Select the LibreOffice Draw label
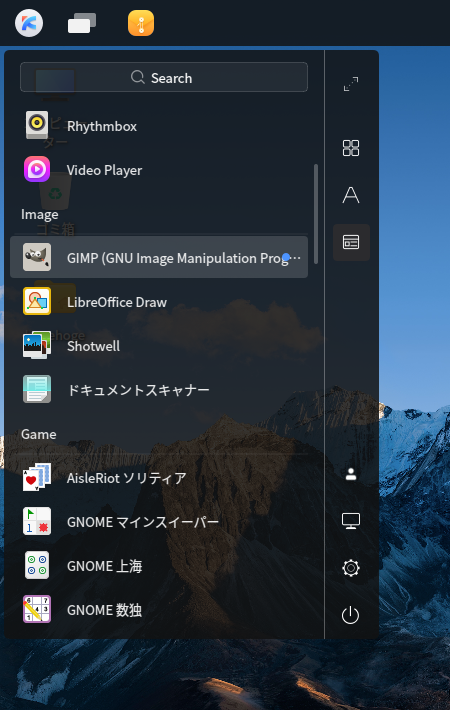Image resolution: width=450 pixels, height=710 pixels. click(117, 302)
